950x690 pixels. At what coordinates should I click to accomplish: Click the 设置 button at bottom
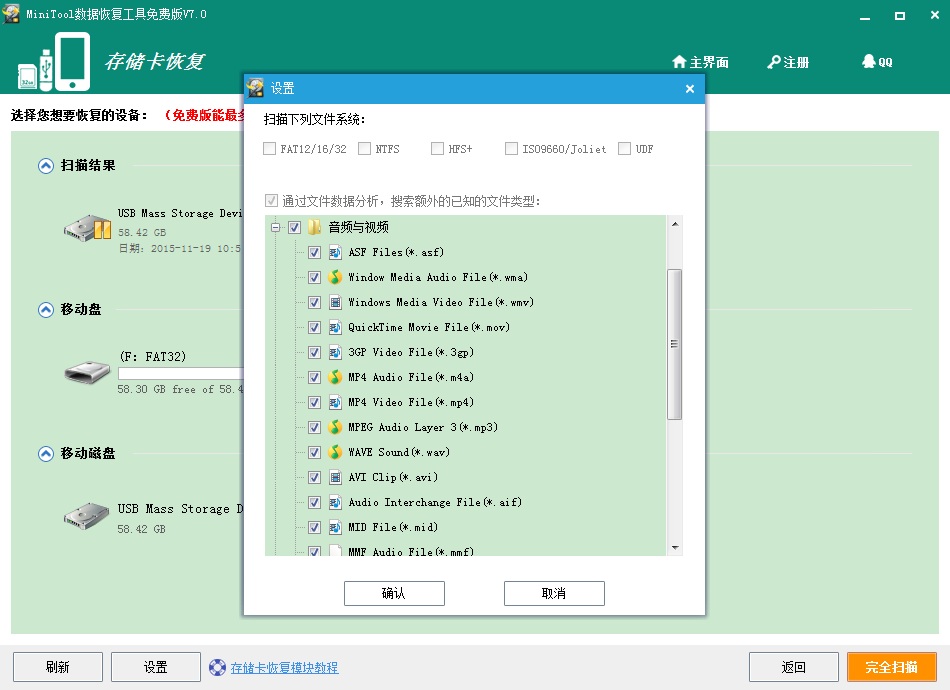pos(156,667)
